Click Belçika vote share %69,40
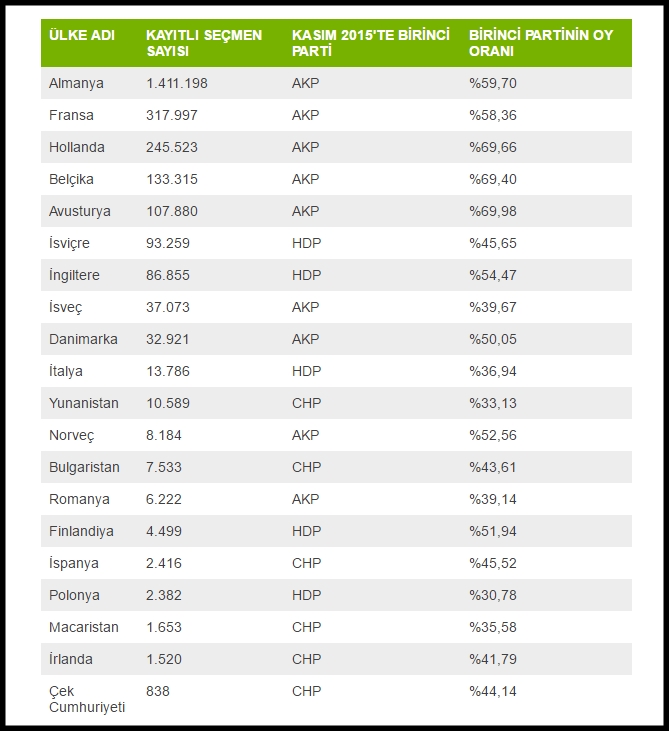 click(x=493, y=179)
